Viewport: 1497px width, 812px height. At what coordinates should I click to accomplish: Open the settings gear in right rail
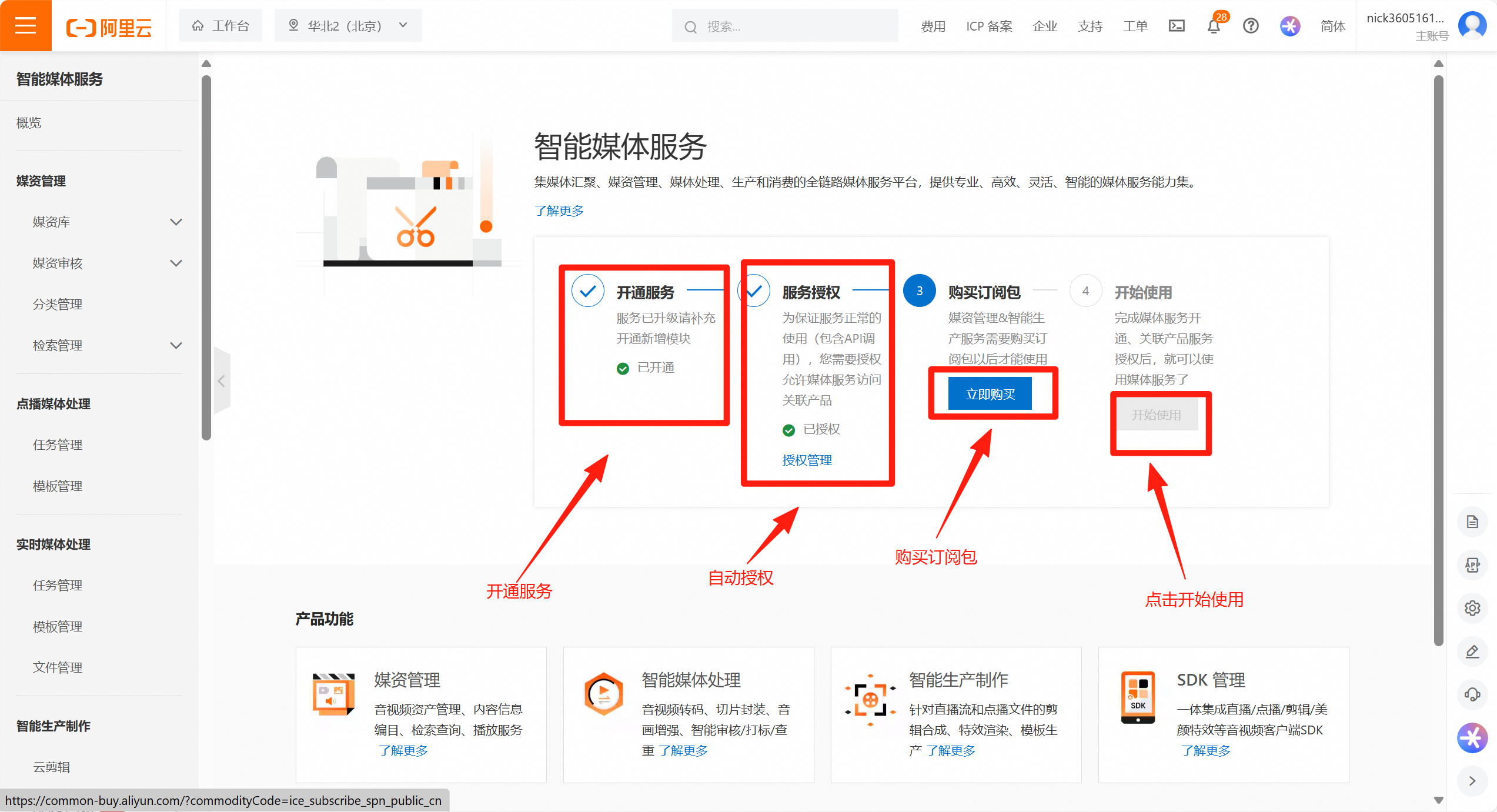pos(1472,607)
